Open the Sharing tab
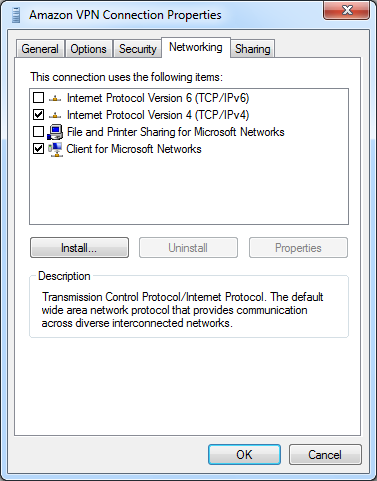This screenshot has width=377, height=481. [x=253, y=49]
